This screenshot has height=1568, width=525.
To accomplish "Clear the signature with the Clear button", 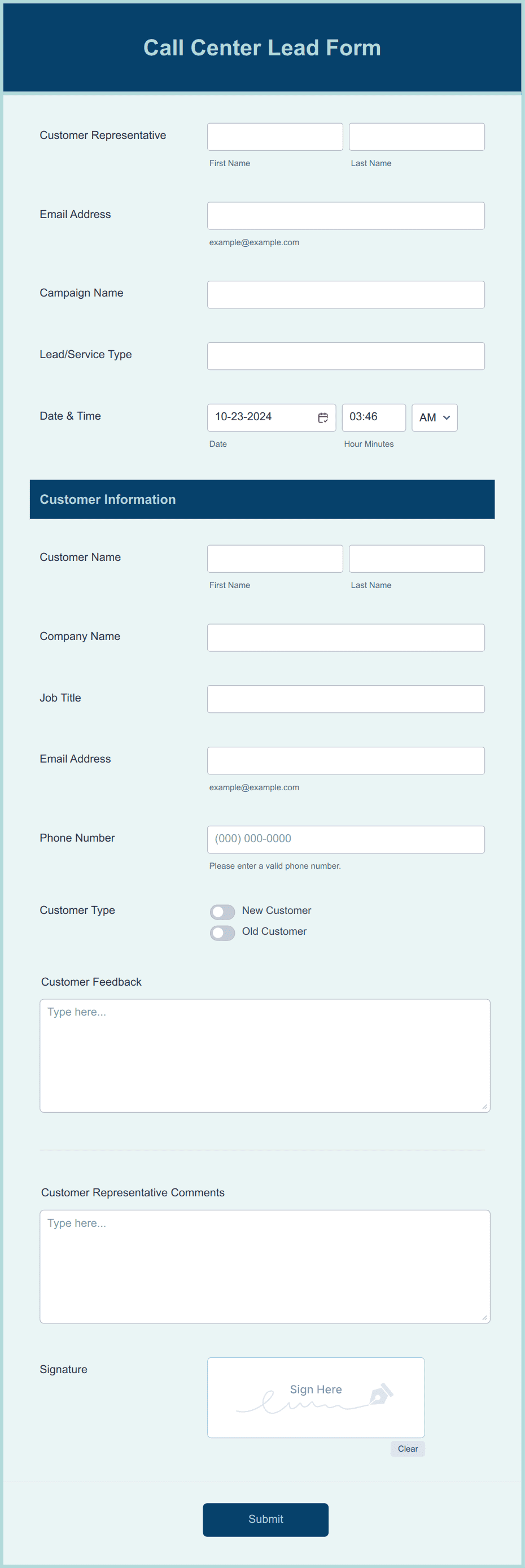I will tap(407, 1449).
